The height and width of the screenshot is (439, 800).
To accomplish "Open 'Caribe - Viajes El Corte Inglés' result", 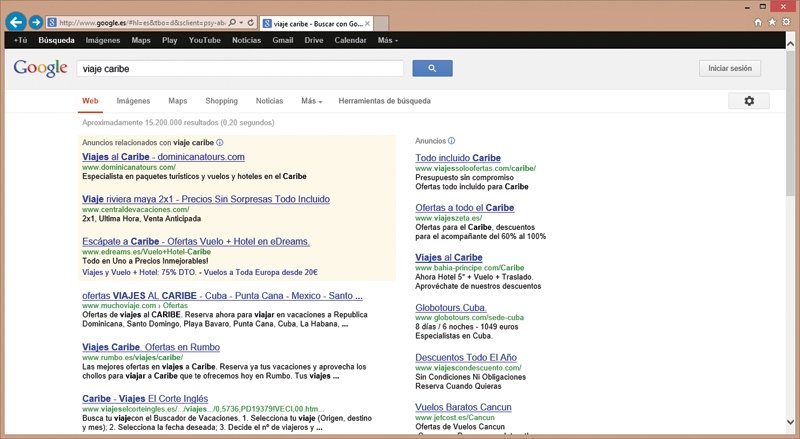I will tap(145, 399).
